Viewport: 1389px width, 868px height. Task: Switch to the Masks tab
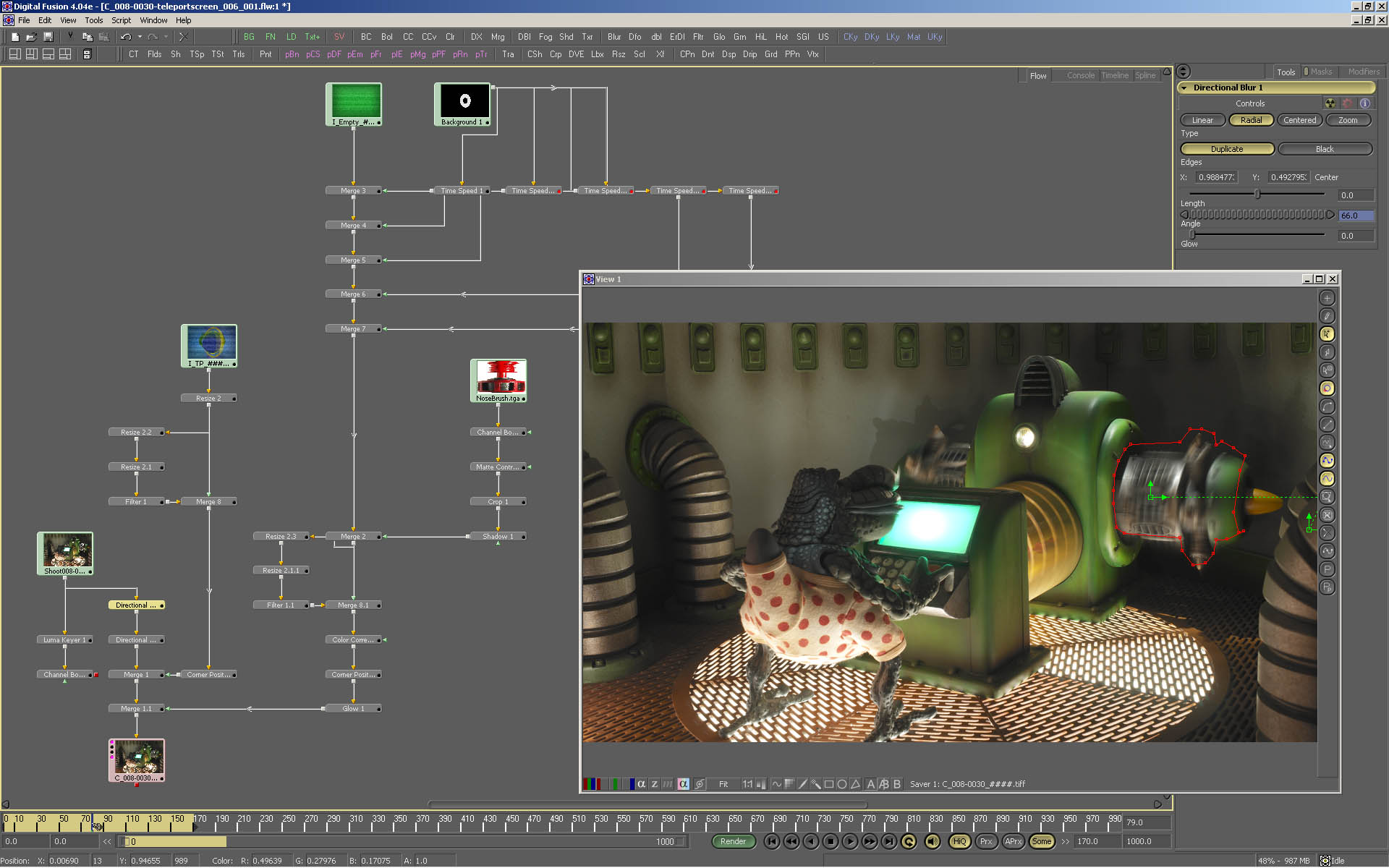(1321, 72)
